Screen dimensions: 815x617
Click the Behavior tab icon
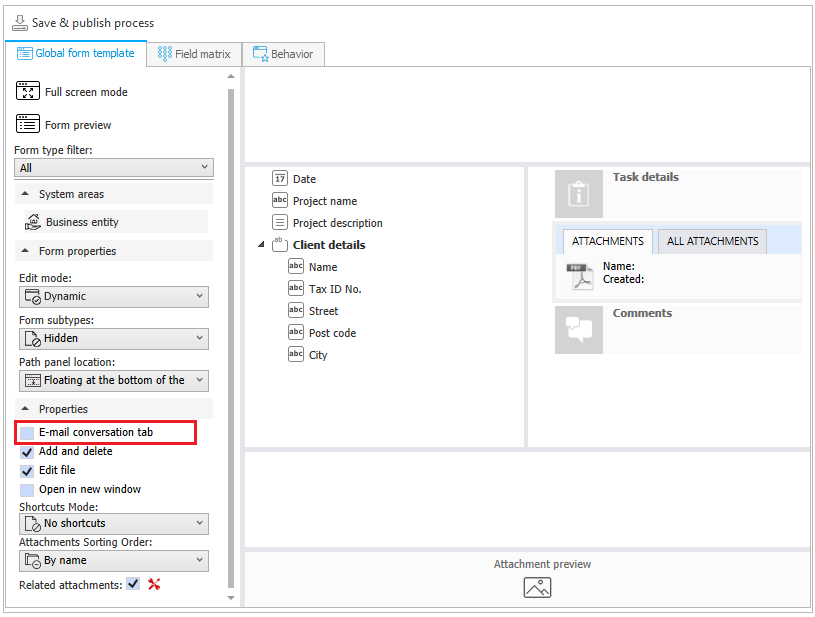point(260,54)
